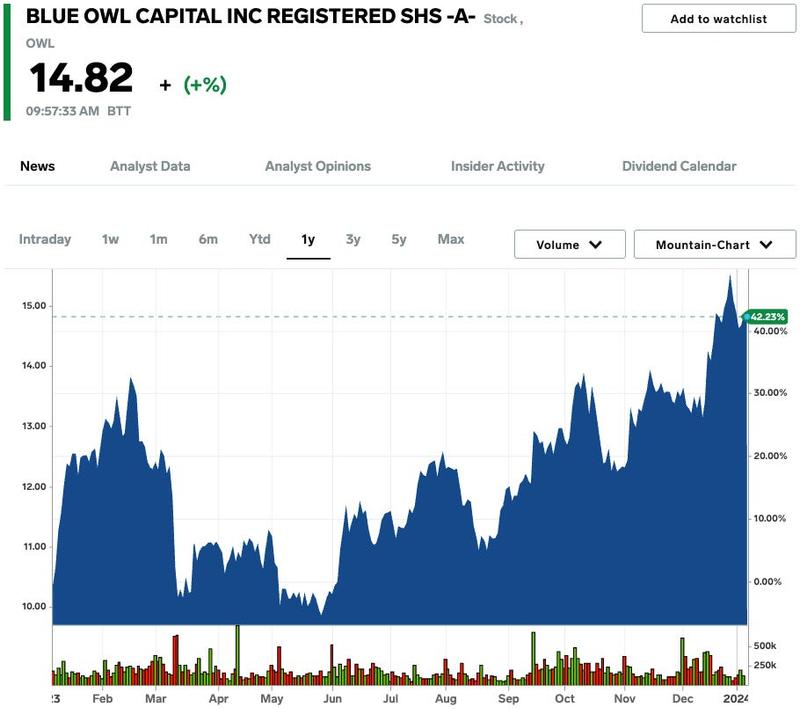Expand the Mountain-Chart type dropdown
The width and height of the screenshot is (800, 709).
point(714,244)
